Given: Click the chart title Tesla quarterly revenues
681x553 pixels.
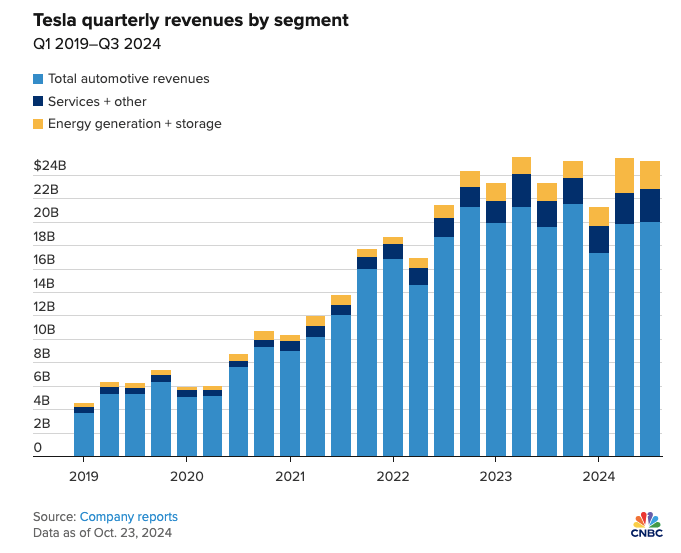Looking at the screenshot, I should [x=191, y=20].
